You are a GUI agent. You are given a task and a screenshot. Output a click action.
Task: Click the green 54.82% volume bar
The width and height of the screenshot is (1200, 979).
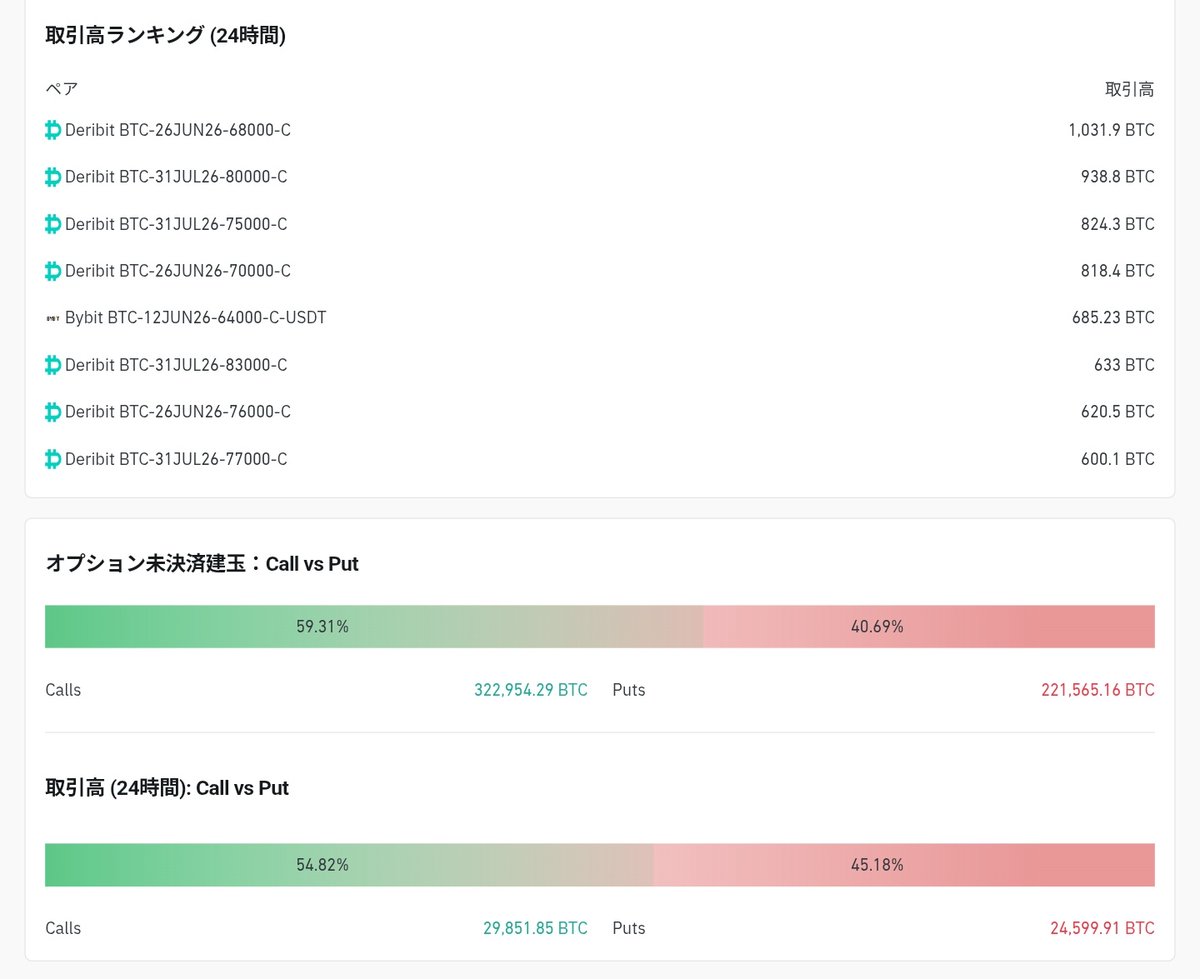pyautogui.click(x=349, y=865)
